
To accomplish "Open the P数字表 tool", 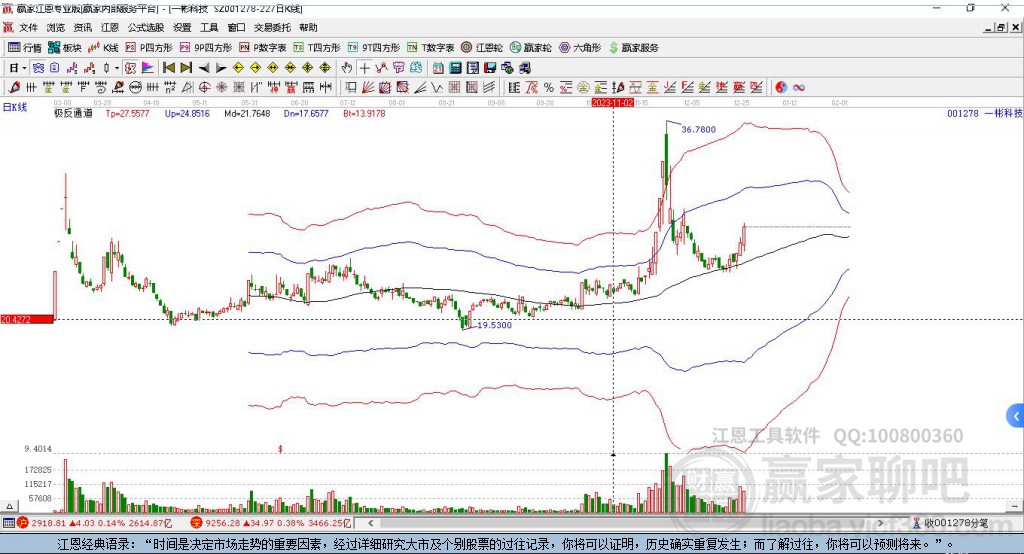I will coord(263,48).
